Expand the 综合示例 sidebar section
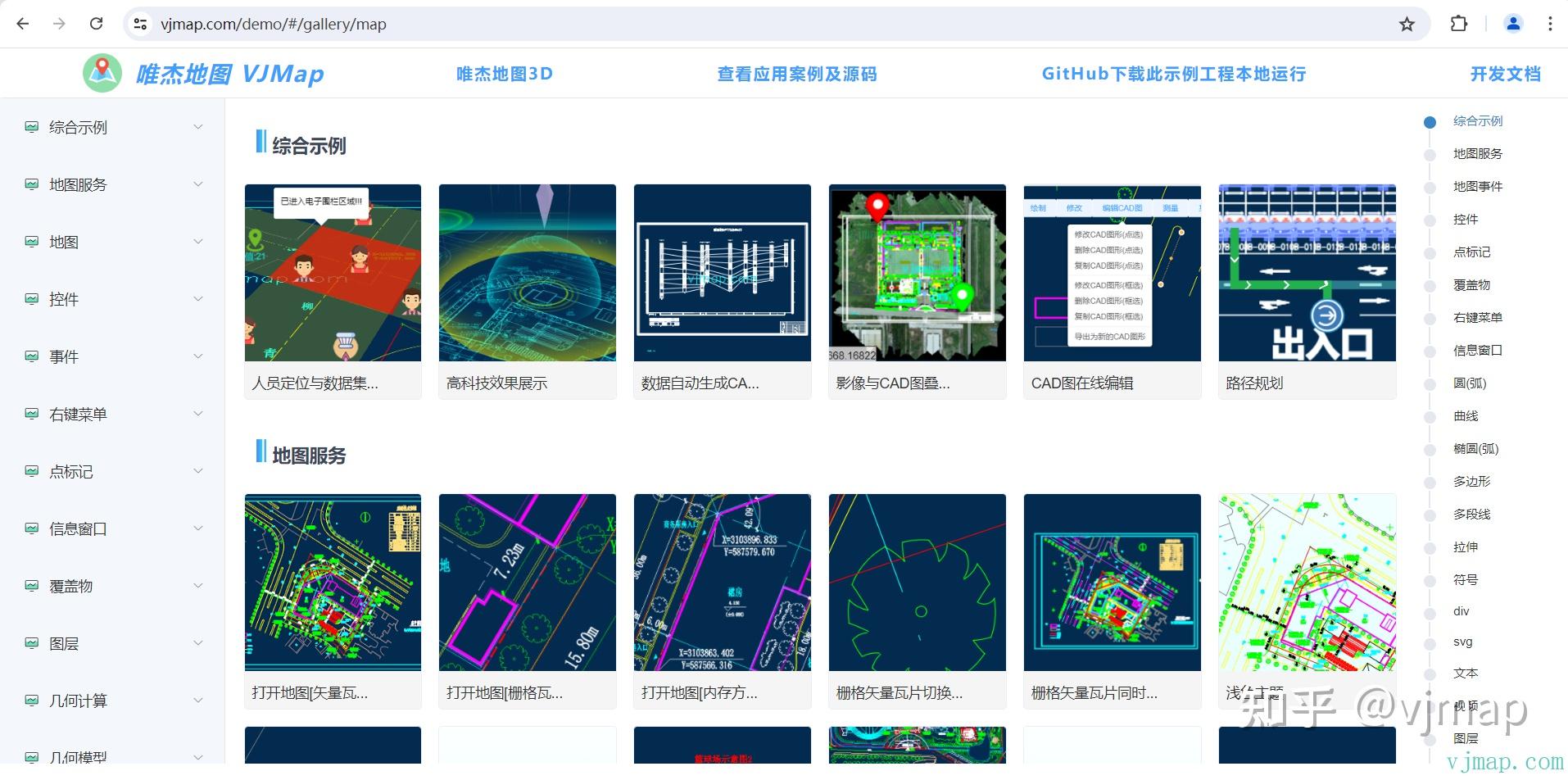The width and height of the screenshot is (1568, 780). 197,126
